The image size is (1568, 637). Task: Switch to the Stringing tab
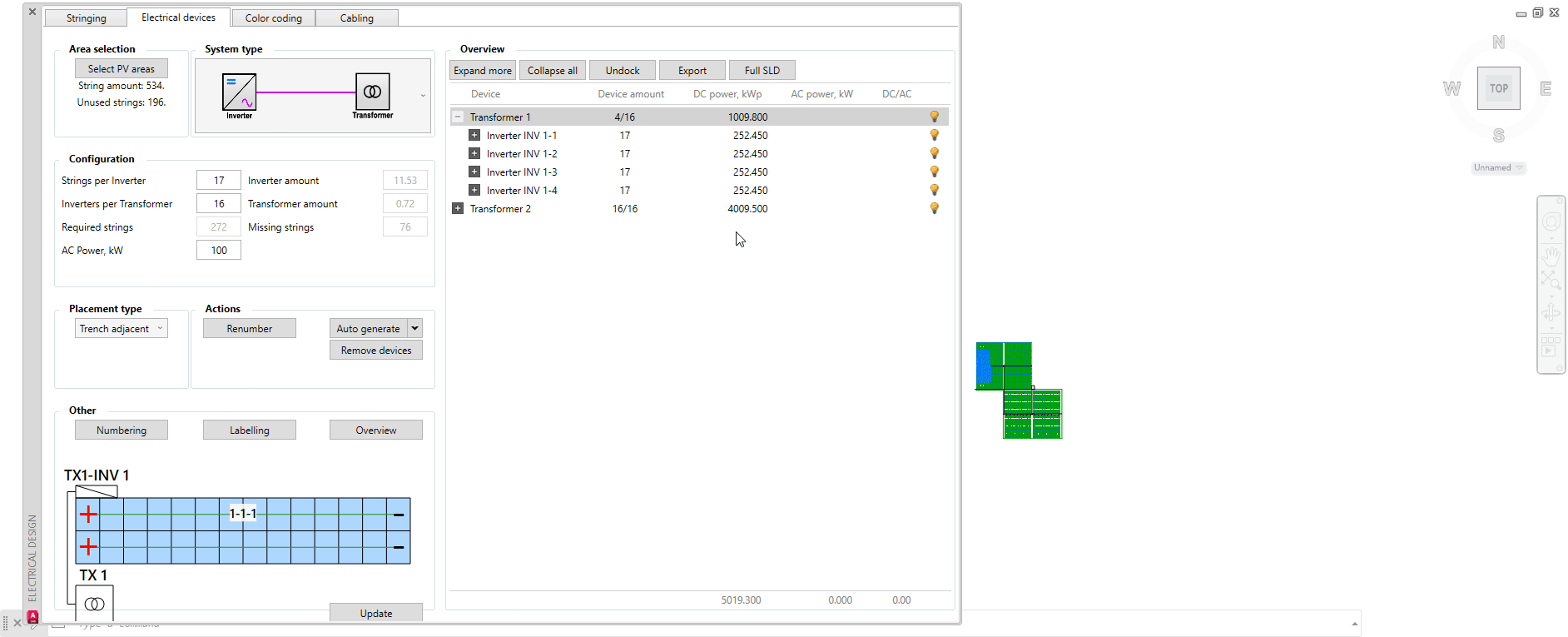pos(86,18)
